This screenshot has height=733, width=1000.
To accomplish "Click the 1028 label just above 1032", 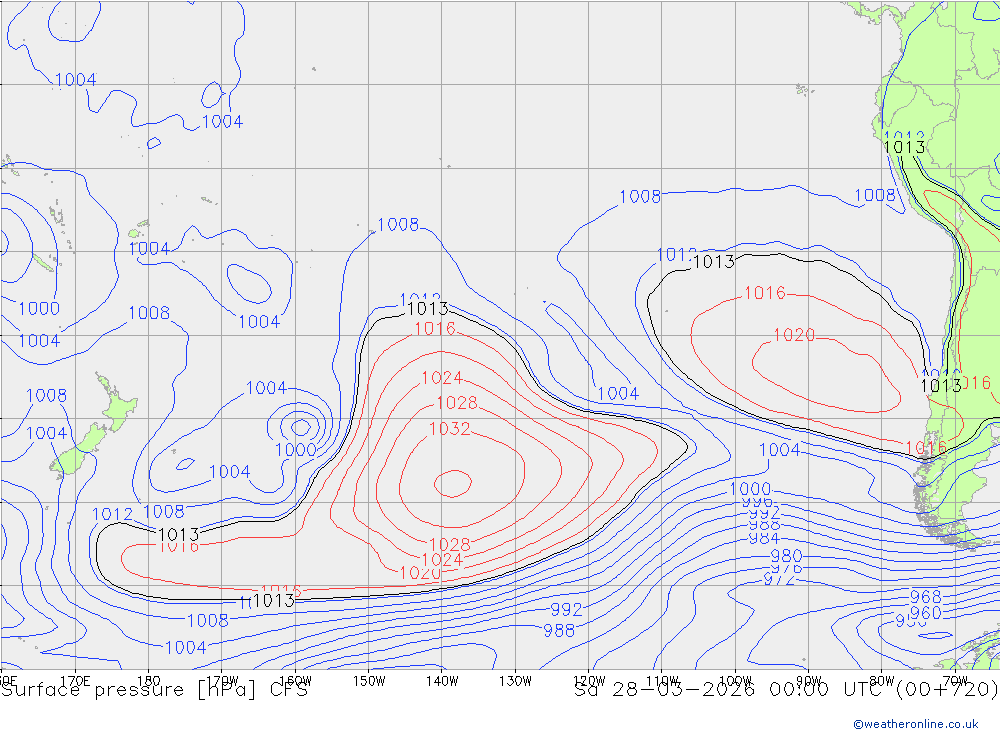I will pos(457,403).
